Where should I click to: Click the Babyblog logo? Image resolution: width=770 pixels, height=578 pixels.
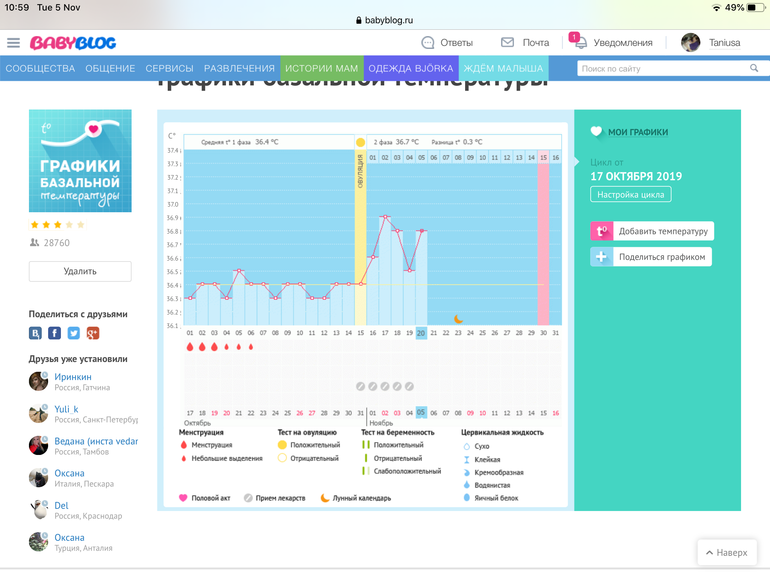[x=72, y=43]
